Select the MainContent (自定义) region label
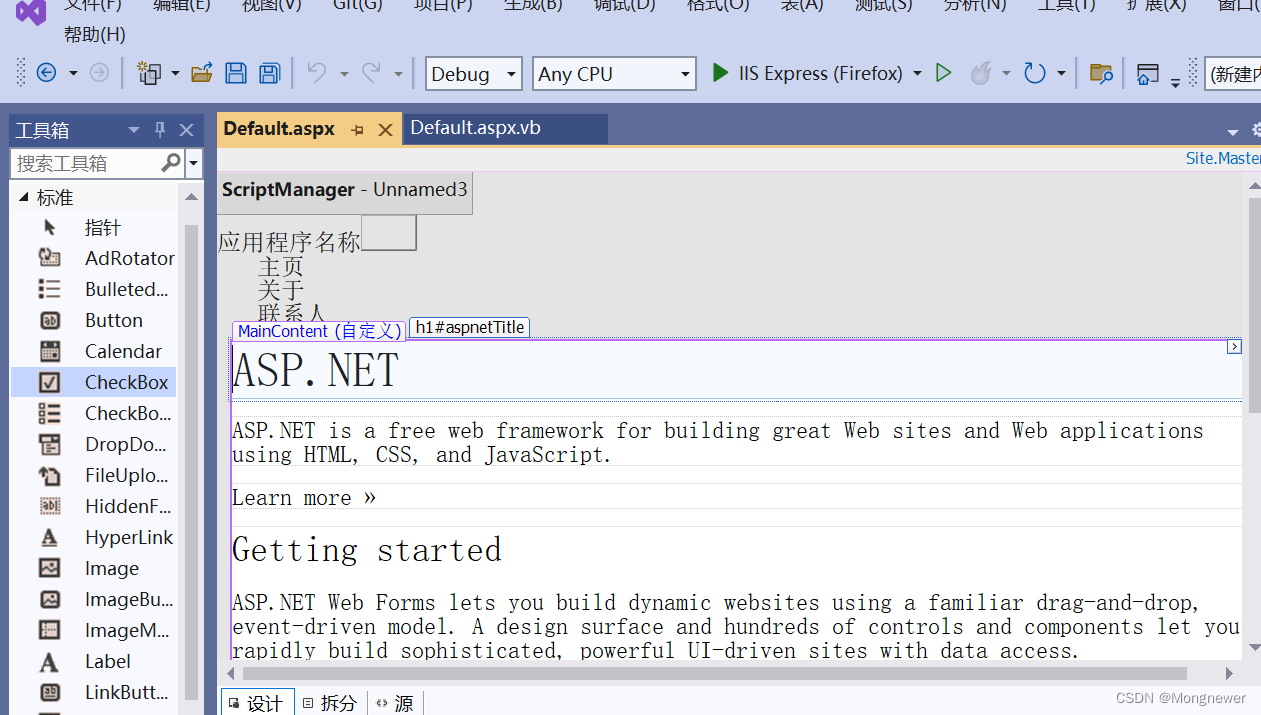Screen dimensions: 1261x715 tap(319, 331)
